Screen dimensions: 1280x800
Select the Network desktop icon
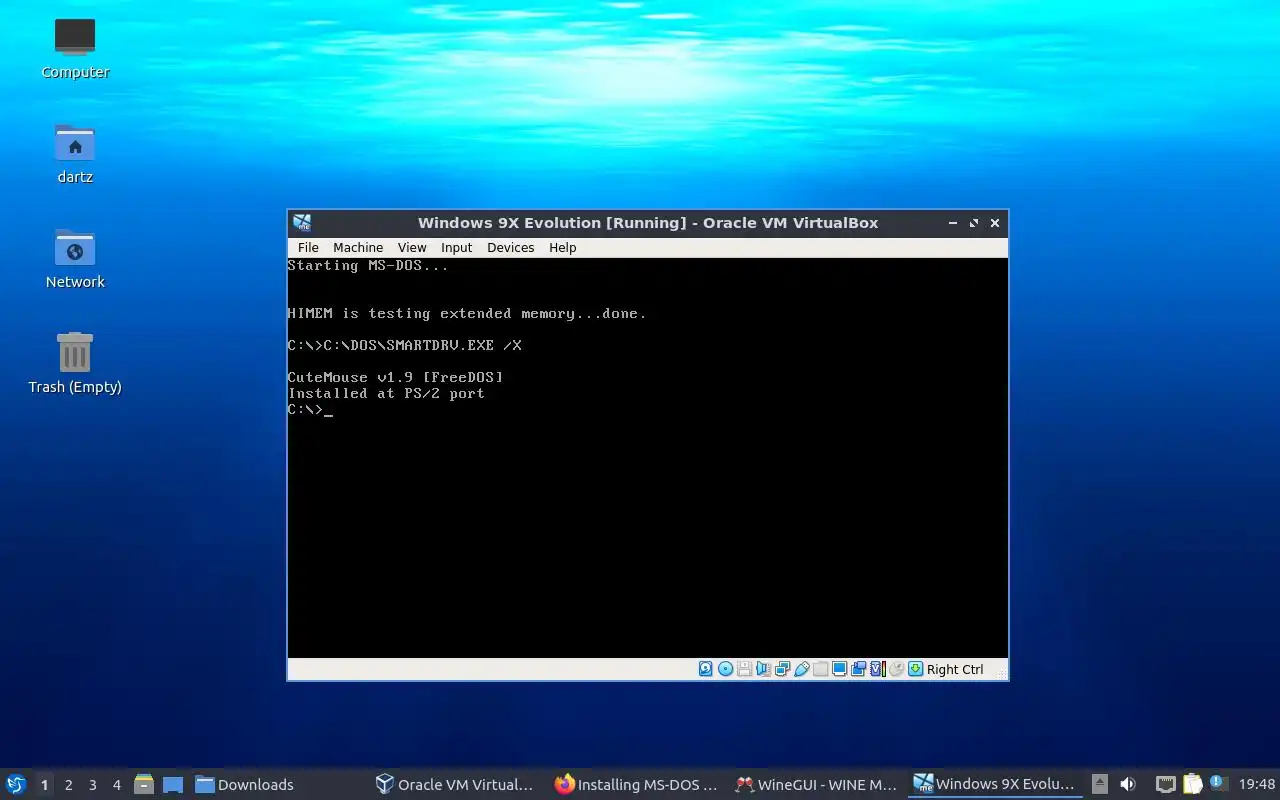coord(75,258)
